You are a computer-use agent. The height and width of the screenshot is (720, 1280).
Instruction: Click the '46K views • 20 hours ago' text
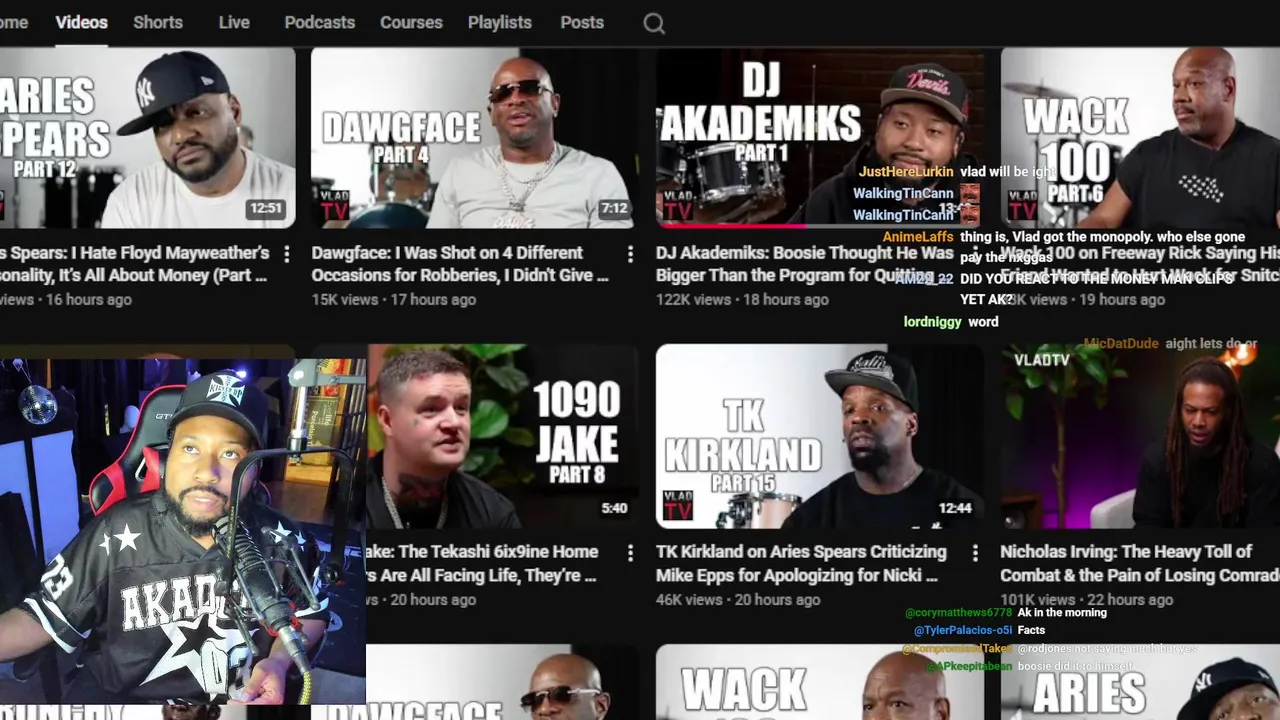coord(737,599)
